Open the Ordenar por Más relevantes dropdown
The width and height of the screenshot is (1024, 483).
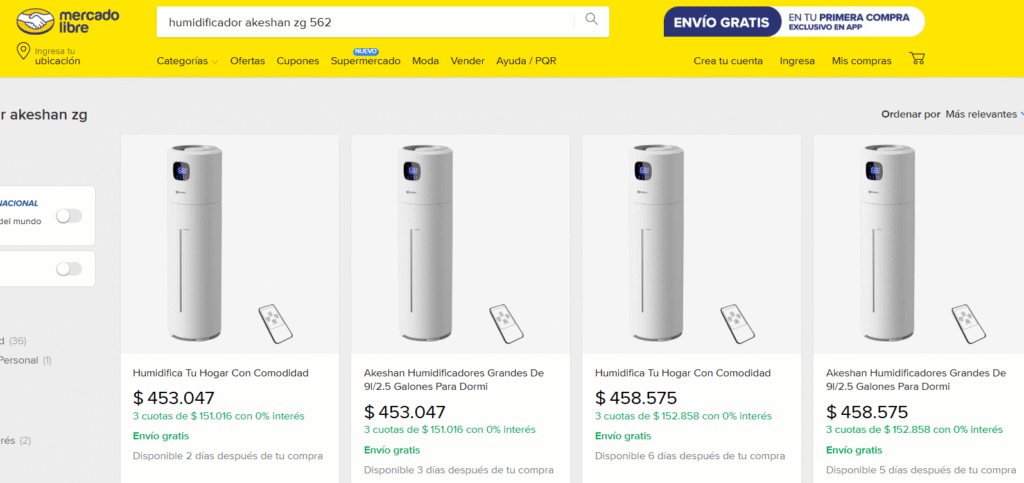tap(981, 114)
